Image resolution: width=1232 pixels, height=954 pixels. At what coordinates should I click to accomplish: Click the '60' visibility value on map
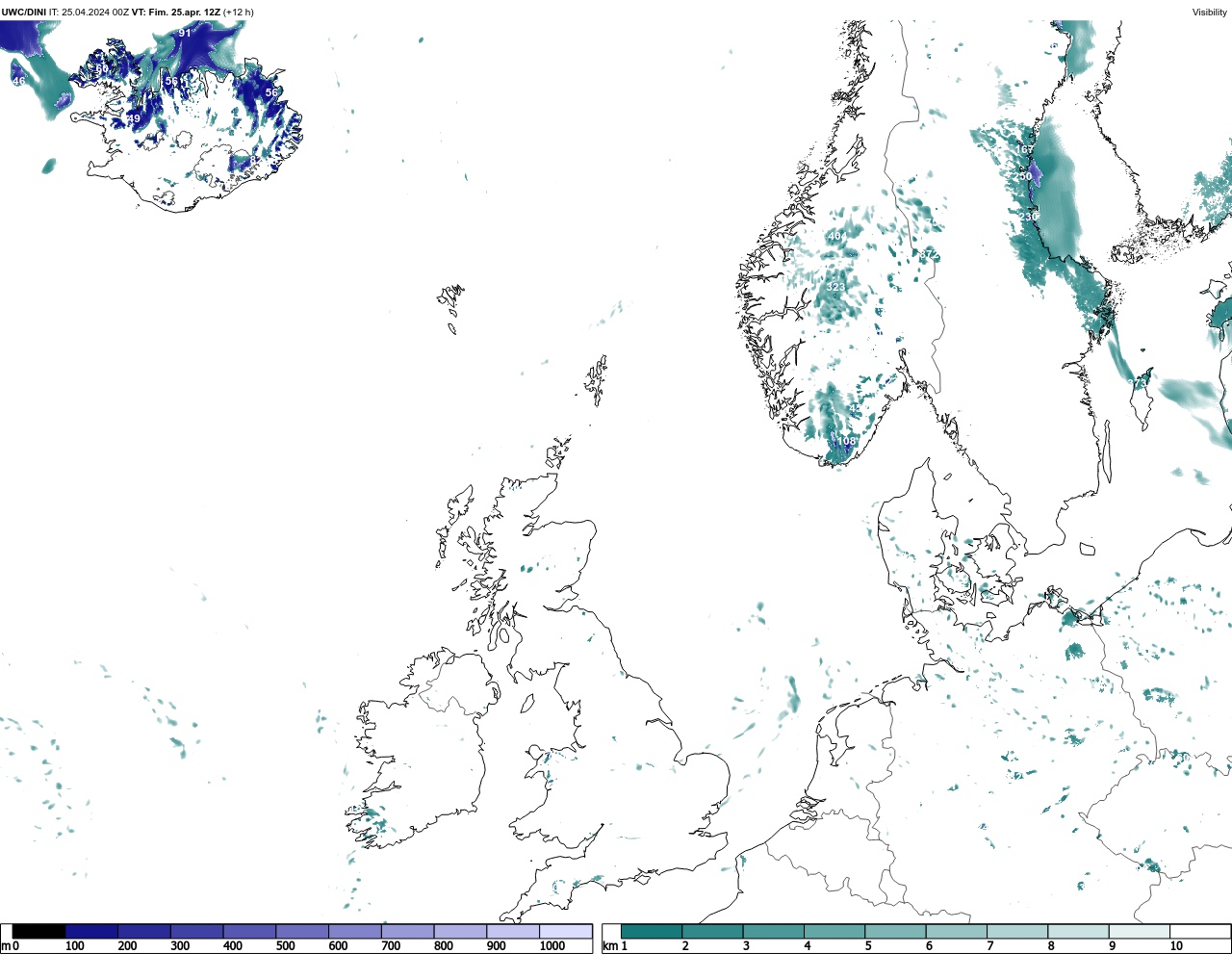101,69
